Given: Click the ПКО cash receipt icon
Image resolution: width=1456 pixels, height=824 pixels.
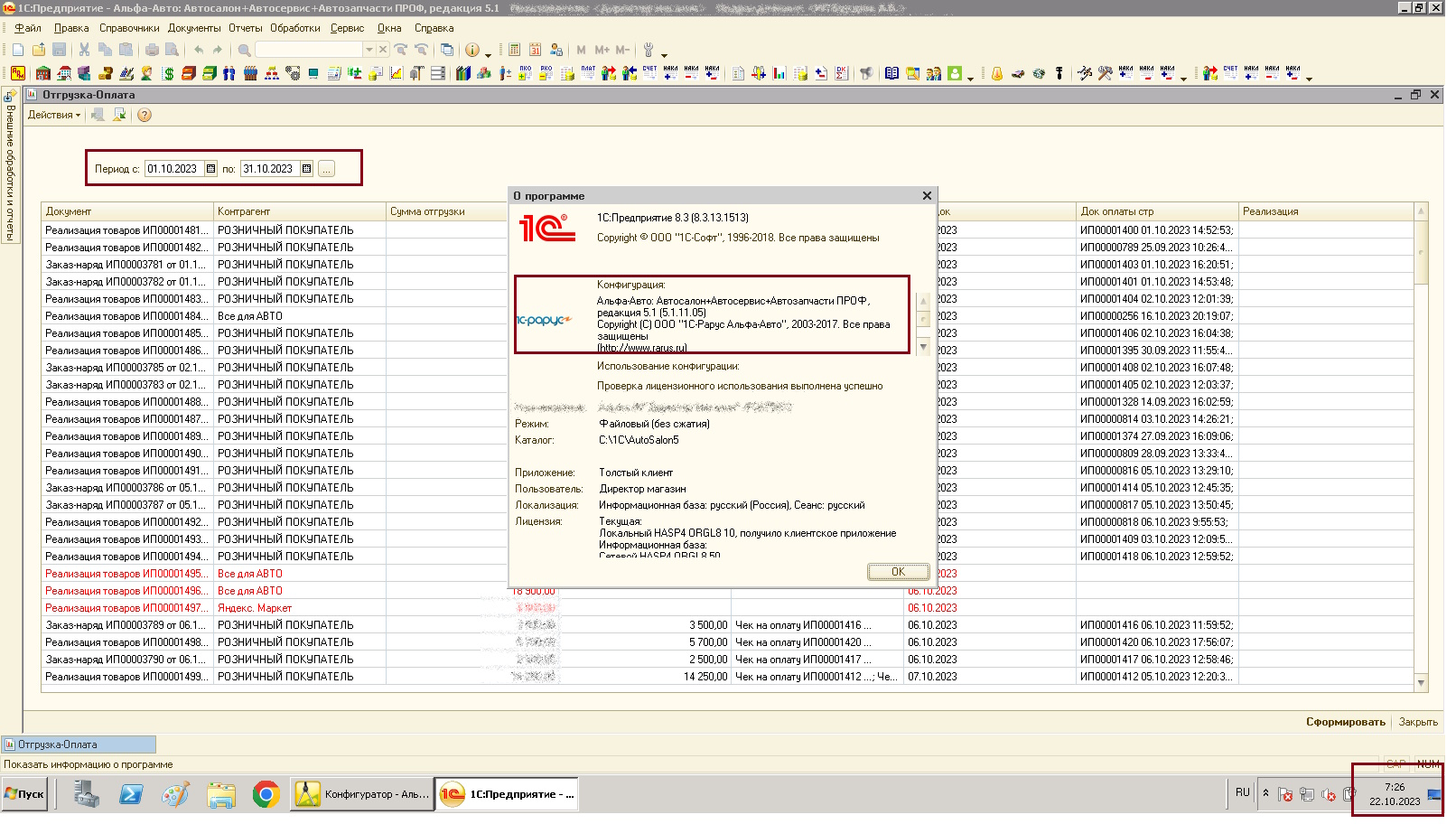Looking at the screenshot, I should [x=526, y=73].
